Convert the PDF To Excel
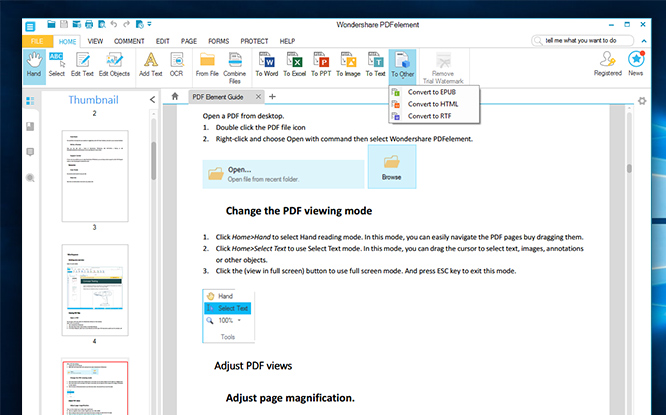 294,65
